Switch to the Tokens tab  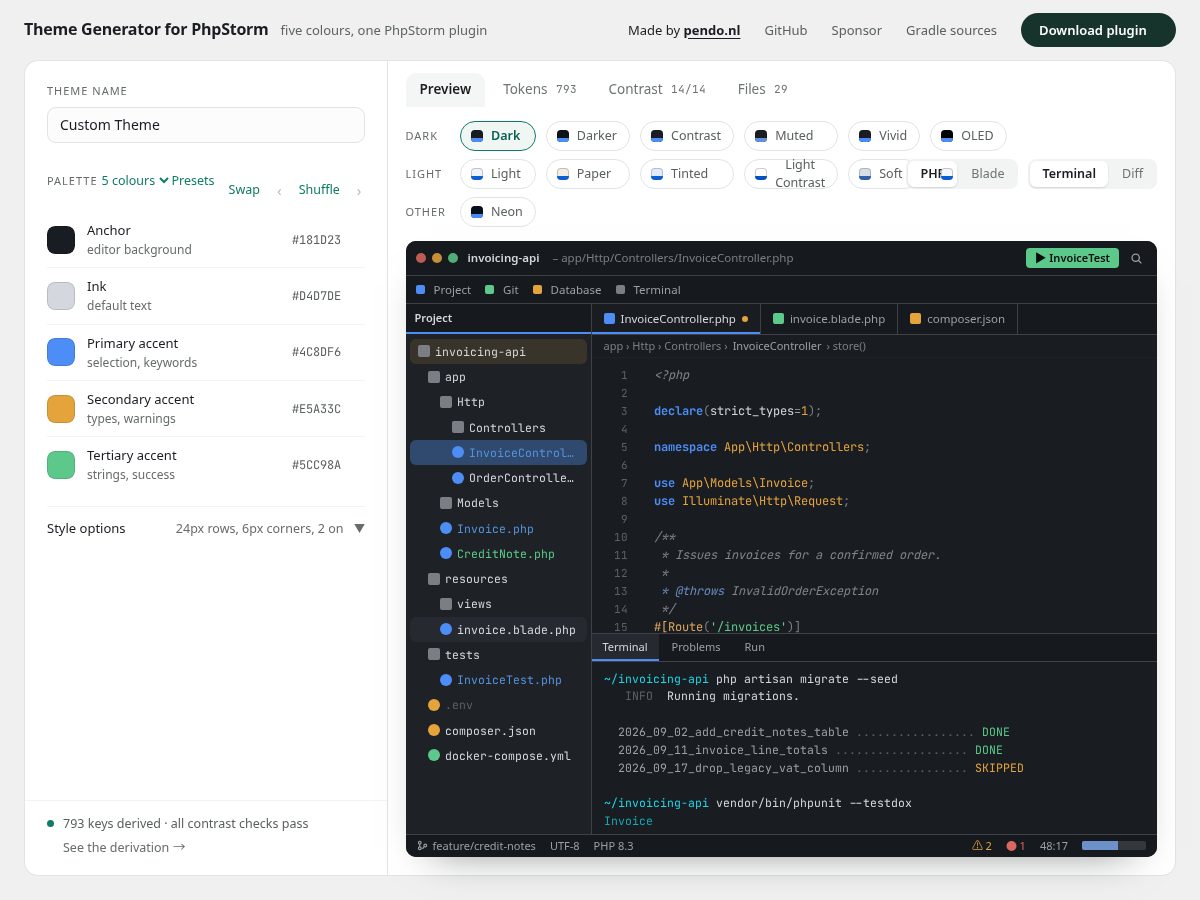[540, 89]
